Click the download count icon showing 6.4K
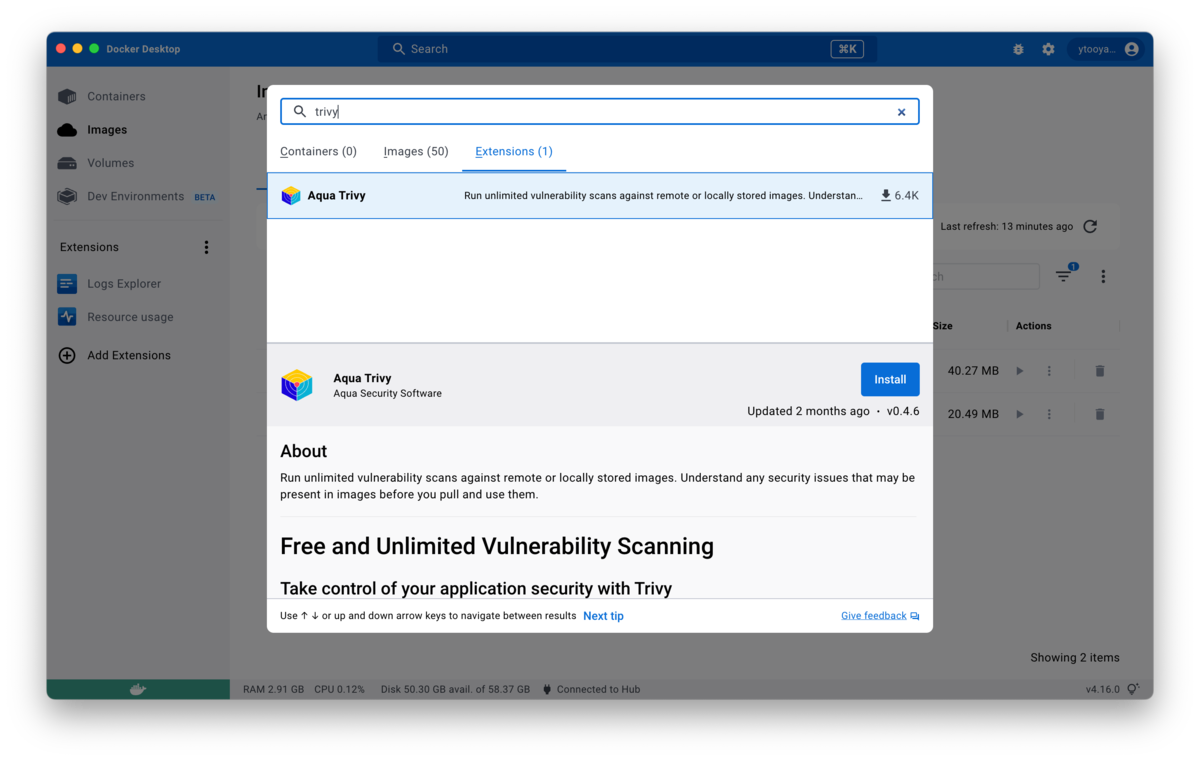 (x=885, y=196)
